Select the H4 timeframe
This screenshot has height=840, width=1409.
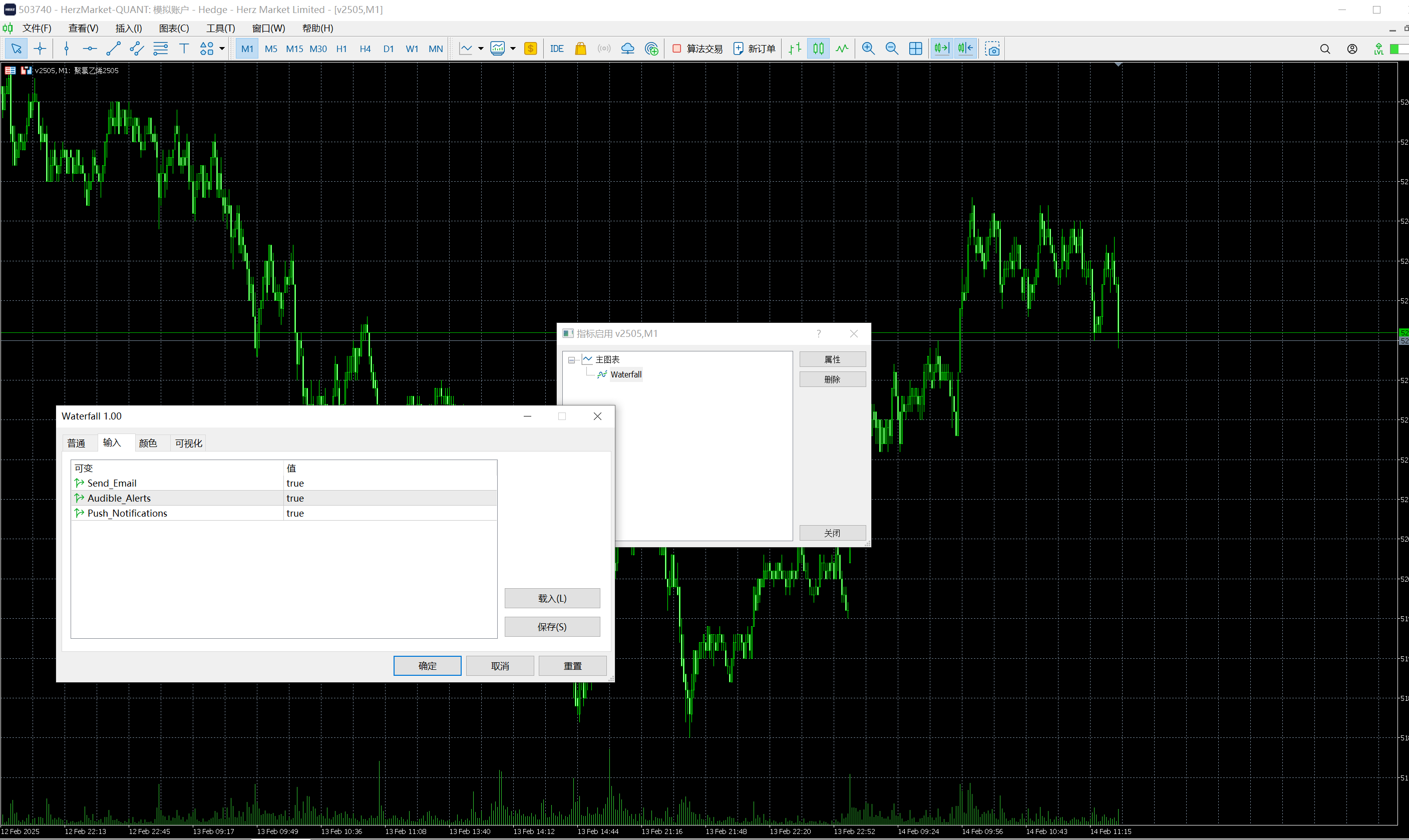[365, 49]
